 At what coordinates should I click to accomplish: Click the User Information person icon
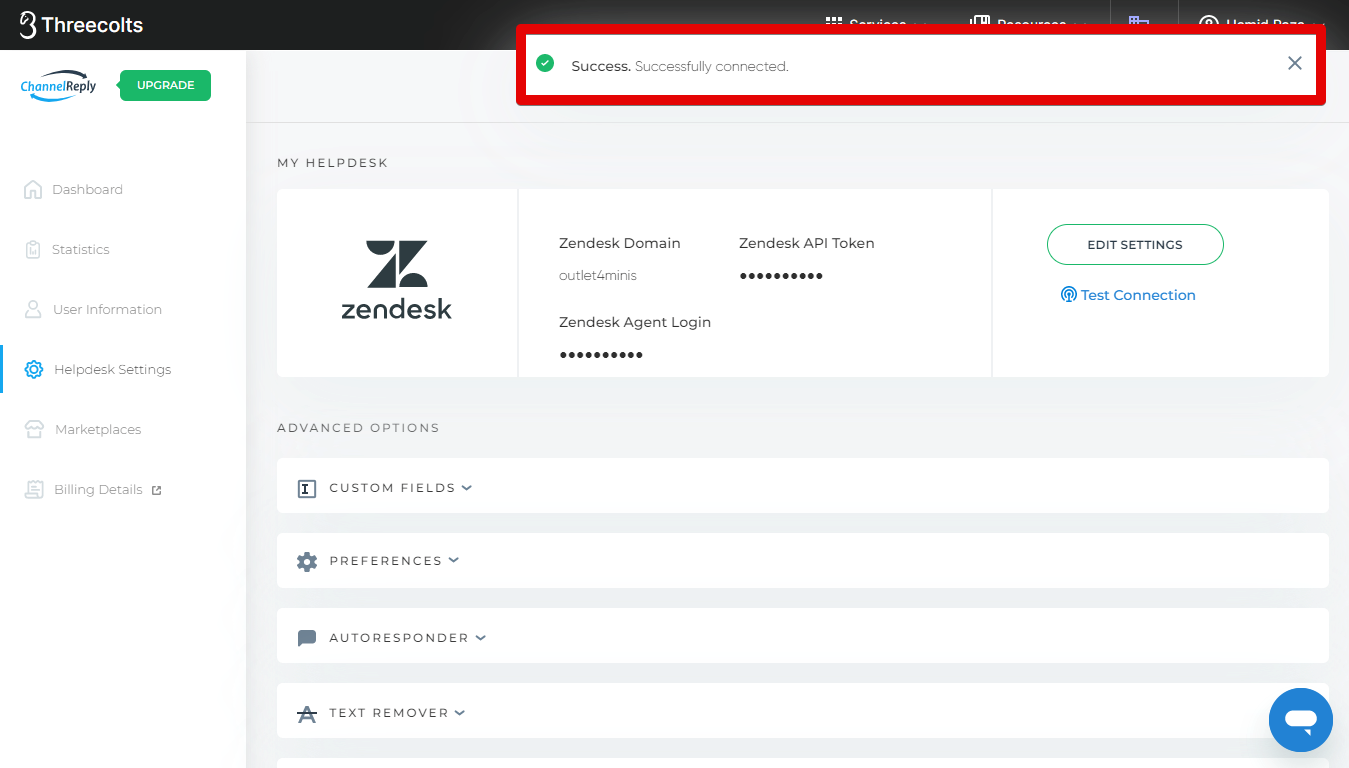pyautogui.click(x=33, y=309)
